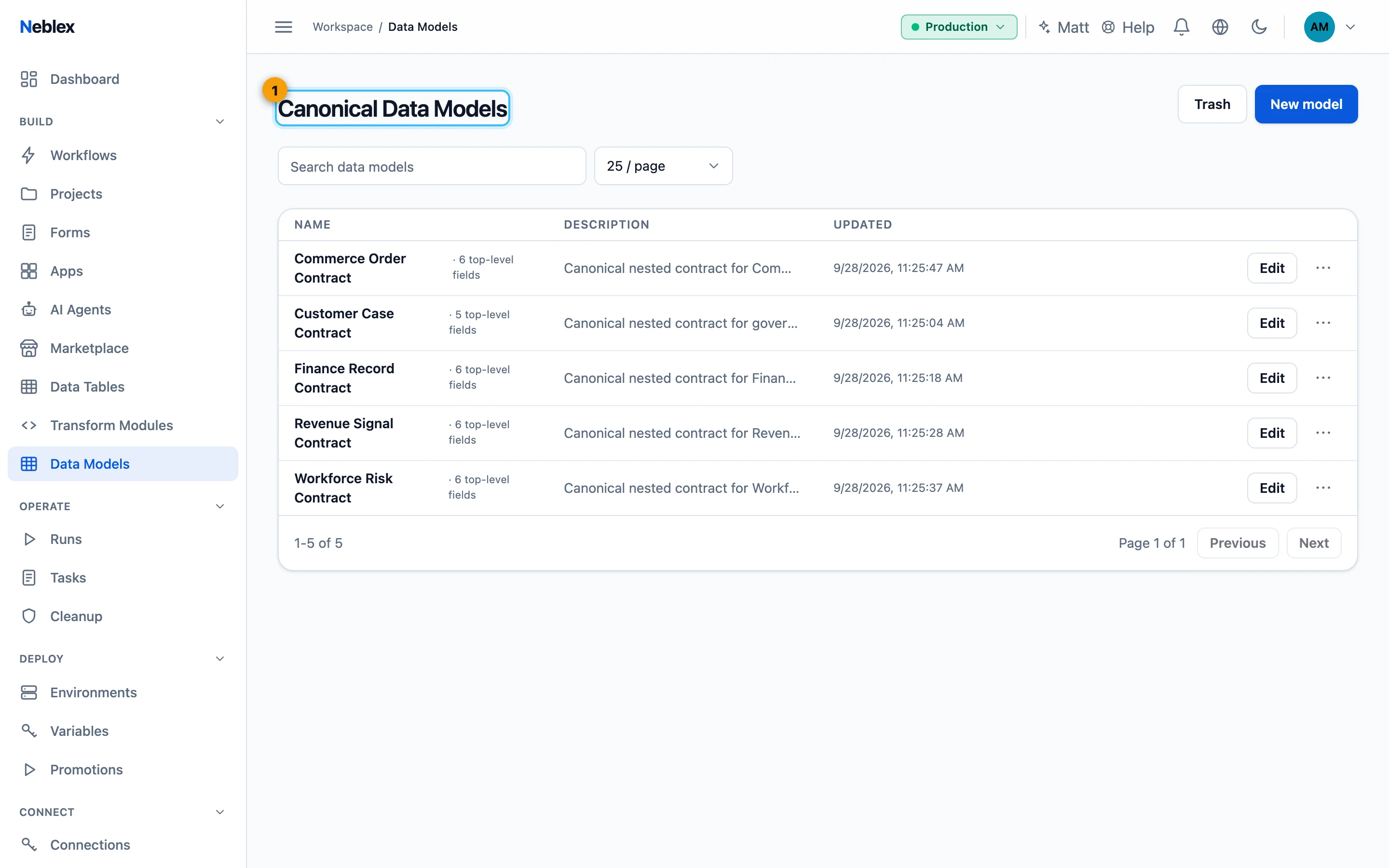Viewport: 1389px width, 868px height.
Task: Click the Forms document icon
Action: click(x=29, y=232)
